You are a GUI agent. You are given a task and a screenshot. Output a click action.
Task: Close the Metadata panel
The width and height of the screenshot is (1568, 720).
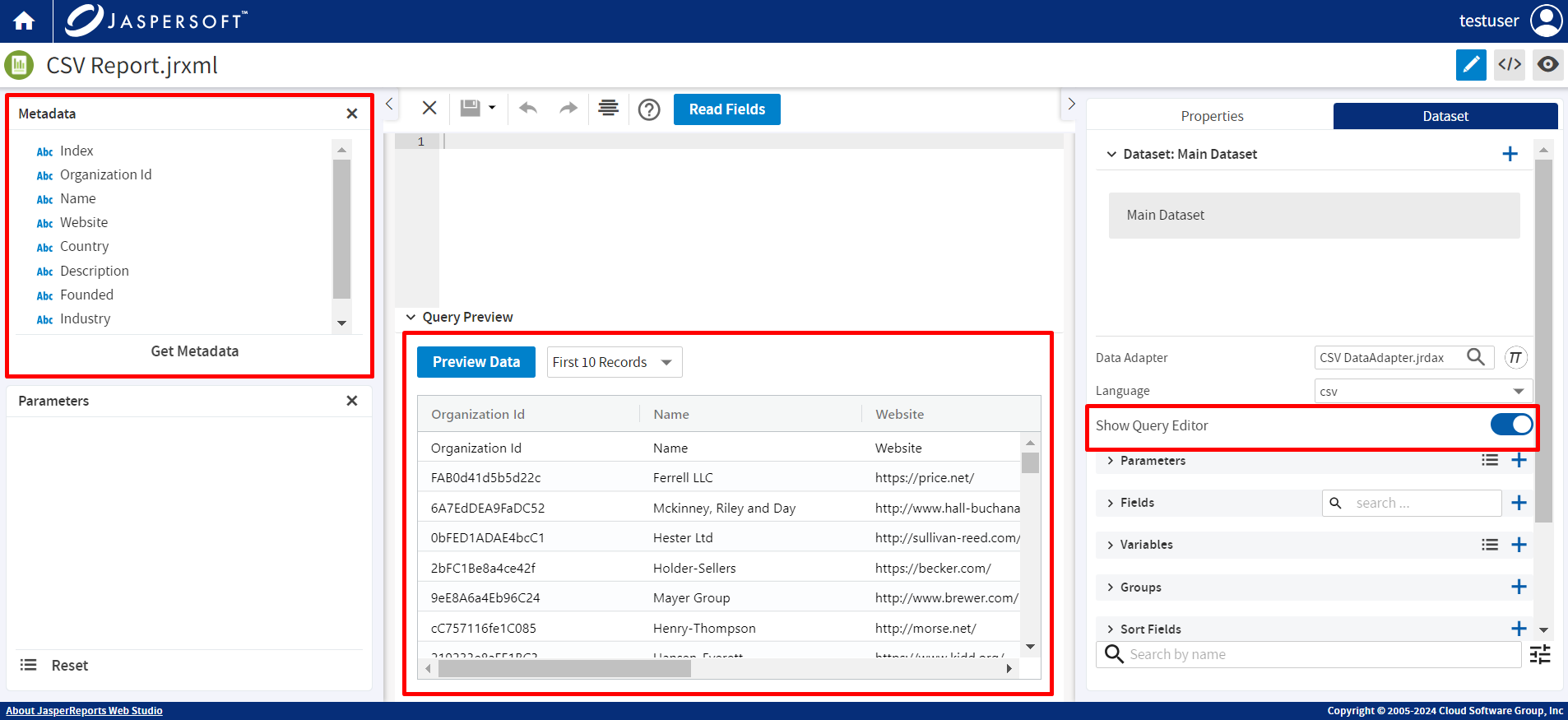click(352, 114)
